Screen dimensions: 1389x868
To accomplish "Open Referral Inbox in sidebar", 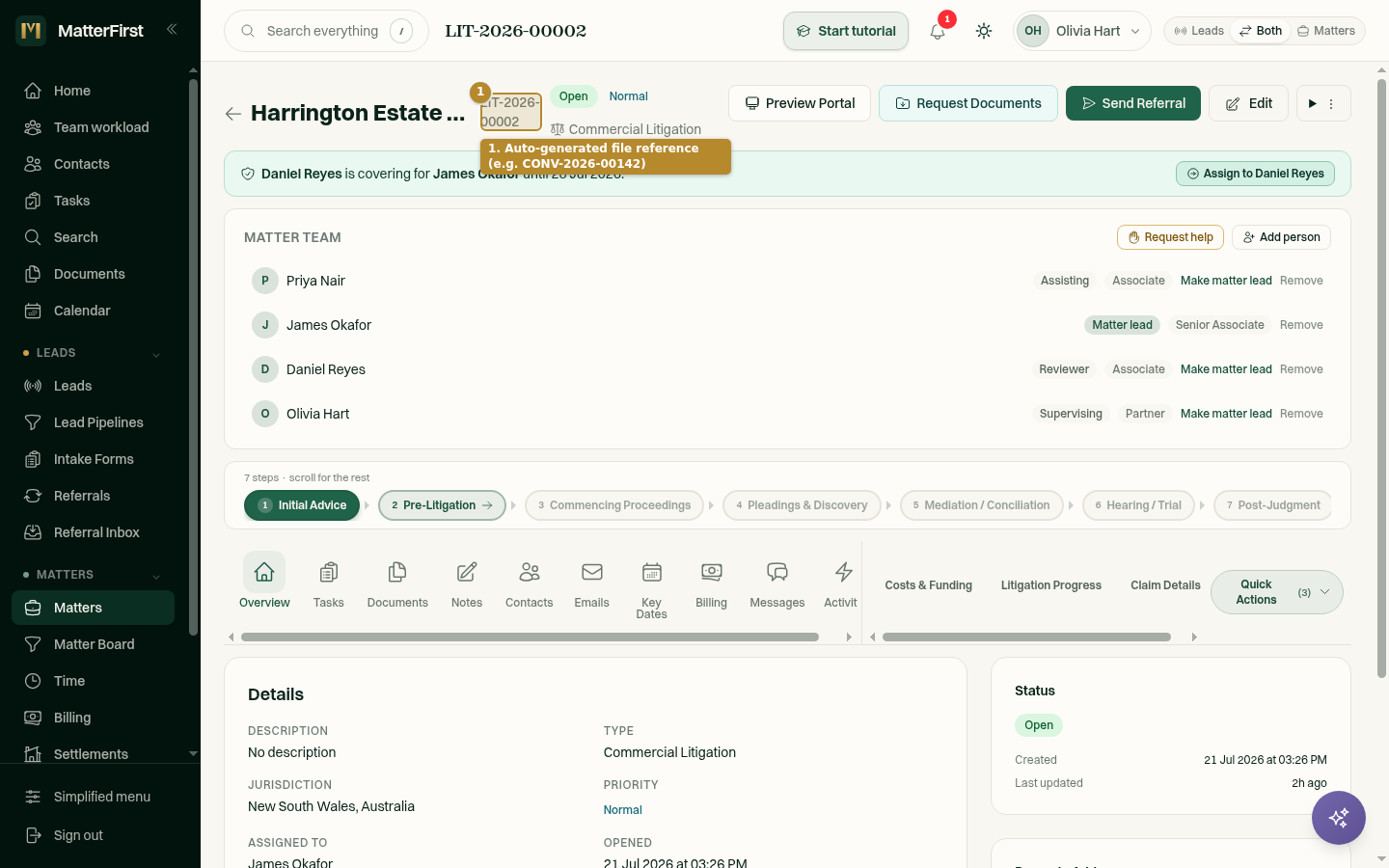I will (x=93, y=532).
